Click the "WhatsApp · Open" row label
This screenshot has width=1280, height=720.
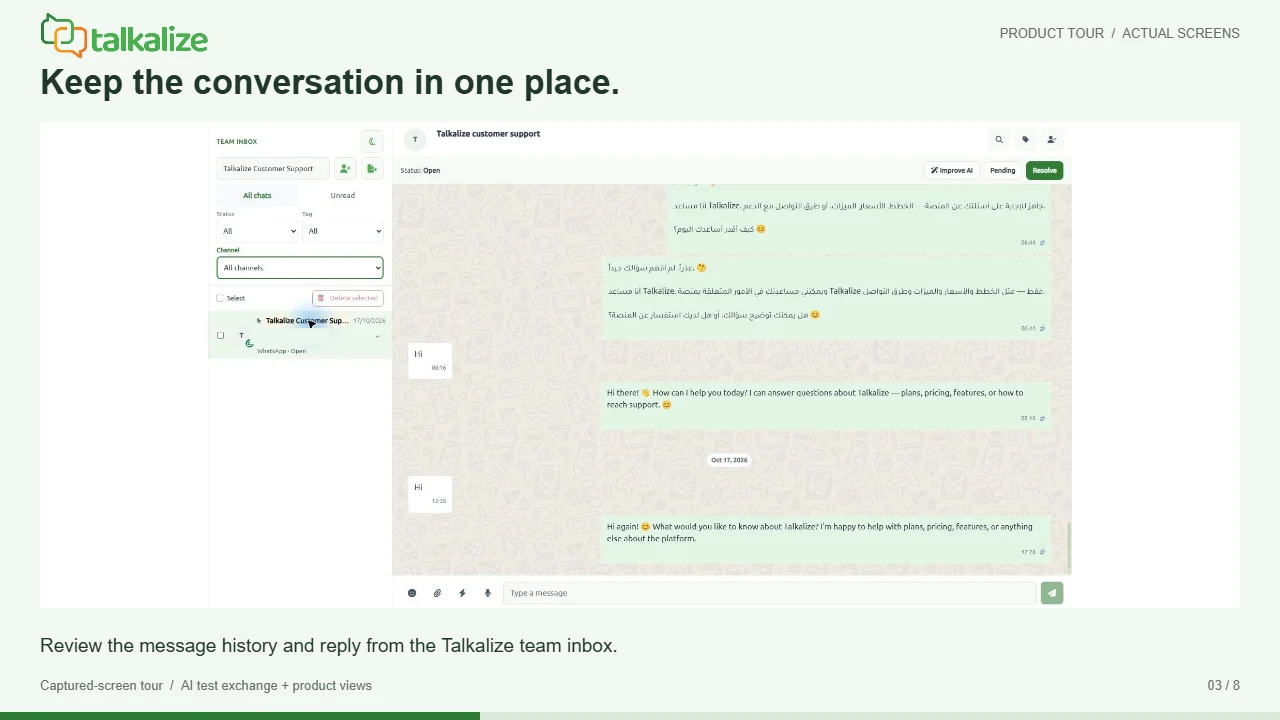pyautogui.click(x=282, y=351)
